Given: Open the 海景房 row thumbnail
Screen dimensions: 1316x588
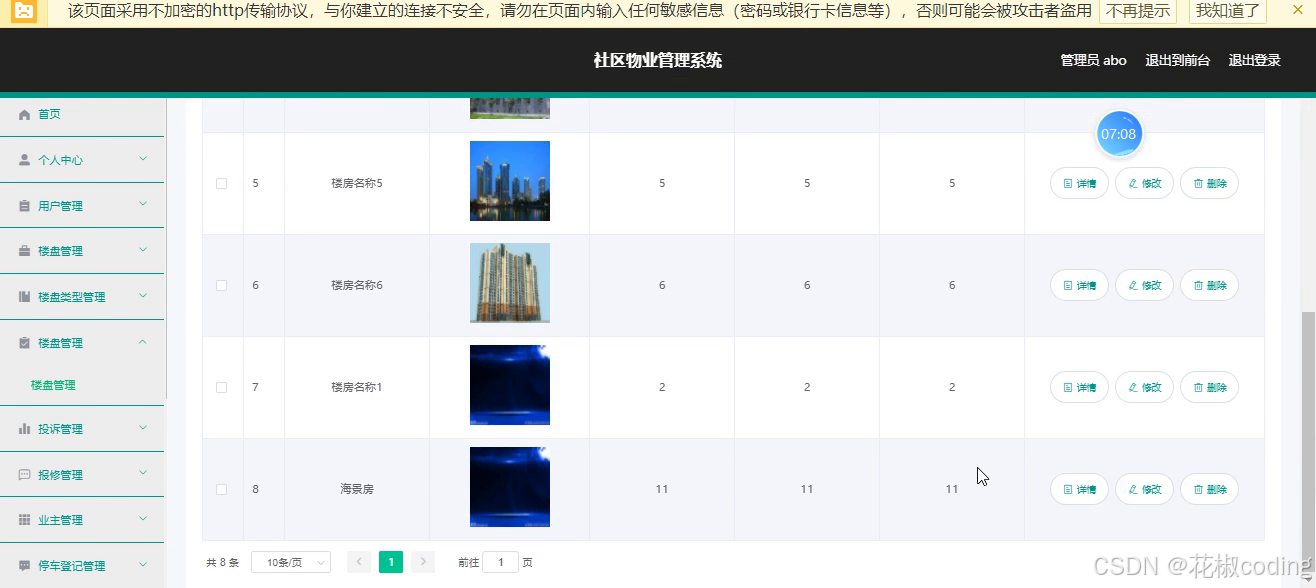Looking at the screenshot, I should pyautogui.click(x=510, y=487).
